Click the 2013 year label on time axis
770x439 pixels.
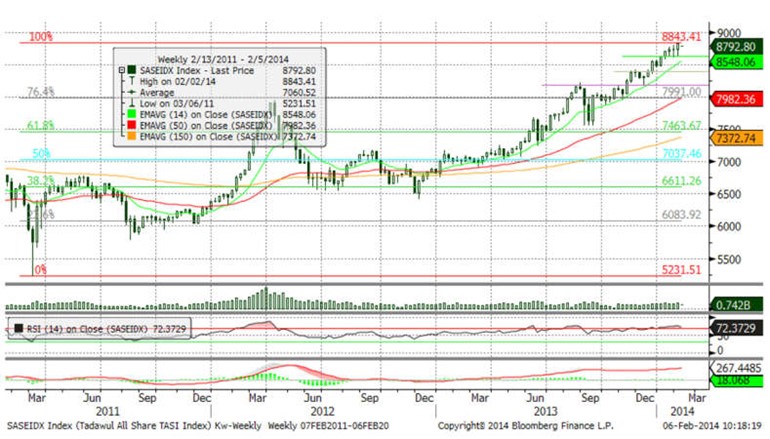(x=545, y=411)
